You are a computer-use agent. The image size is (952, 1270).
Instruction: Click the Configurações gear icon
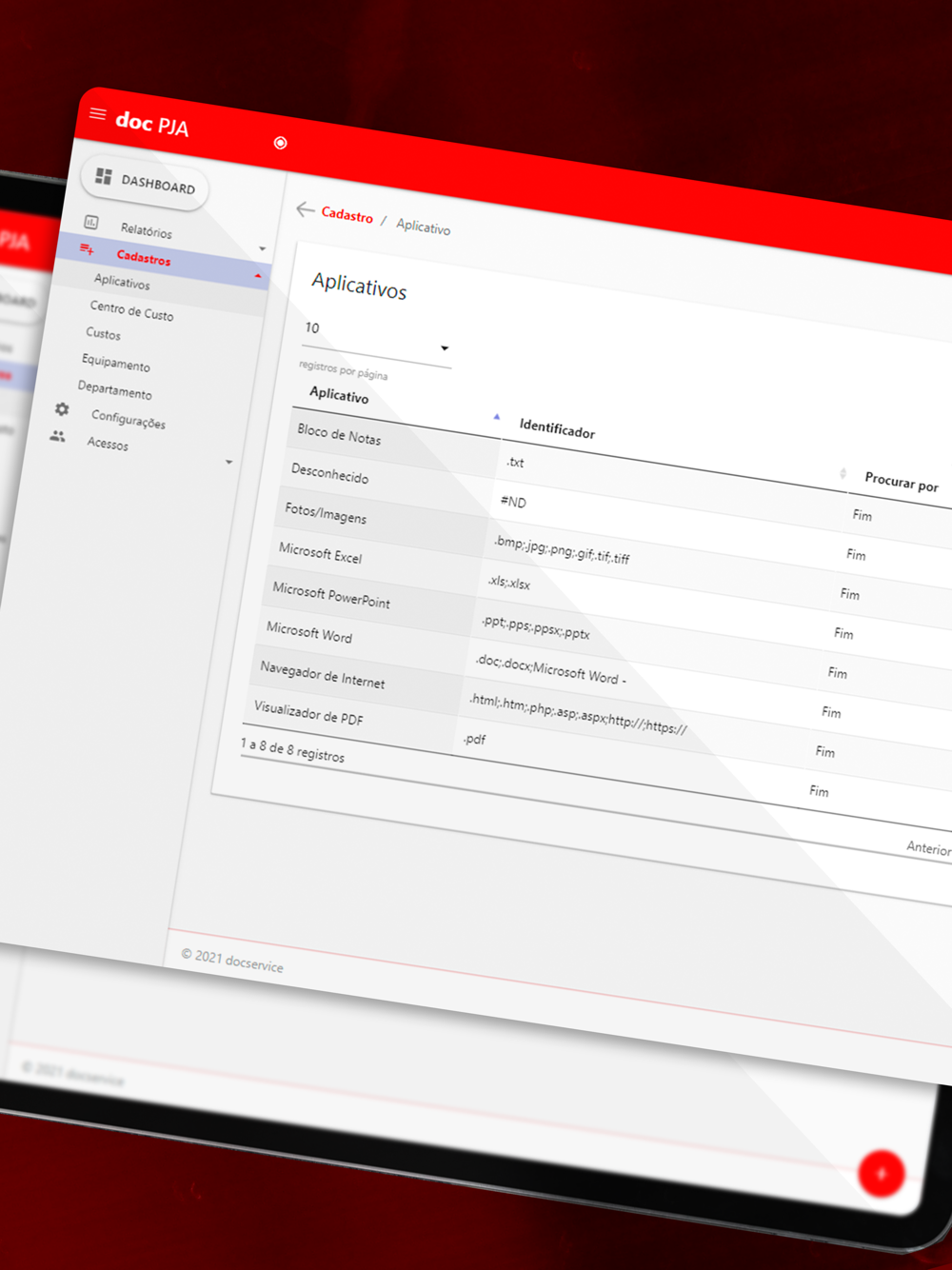tap(62, 408)
